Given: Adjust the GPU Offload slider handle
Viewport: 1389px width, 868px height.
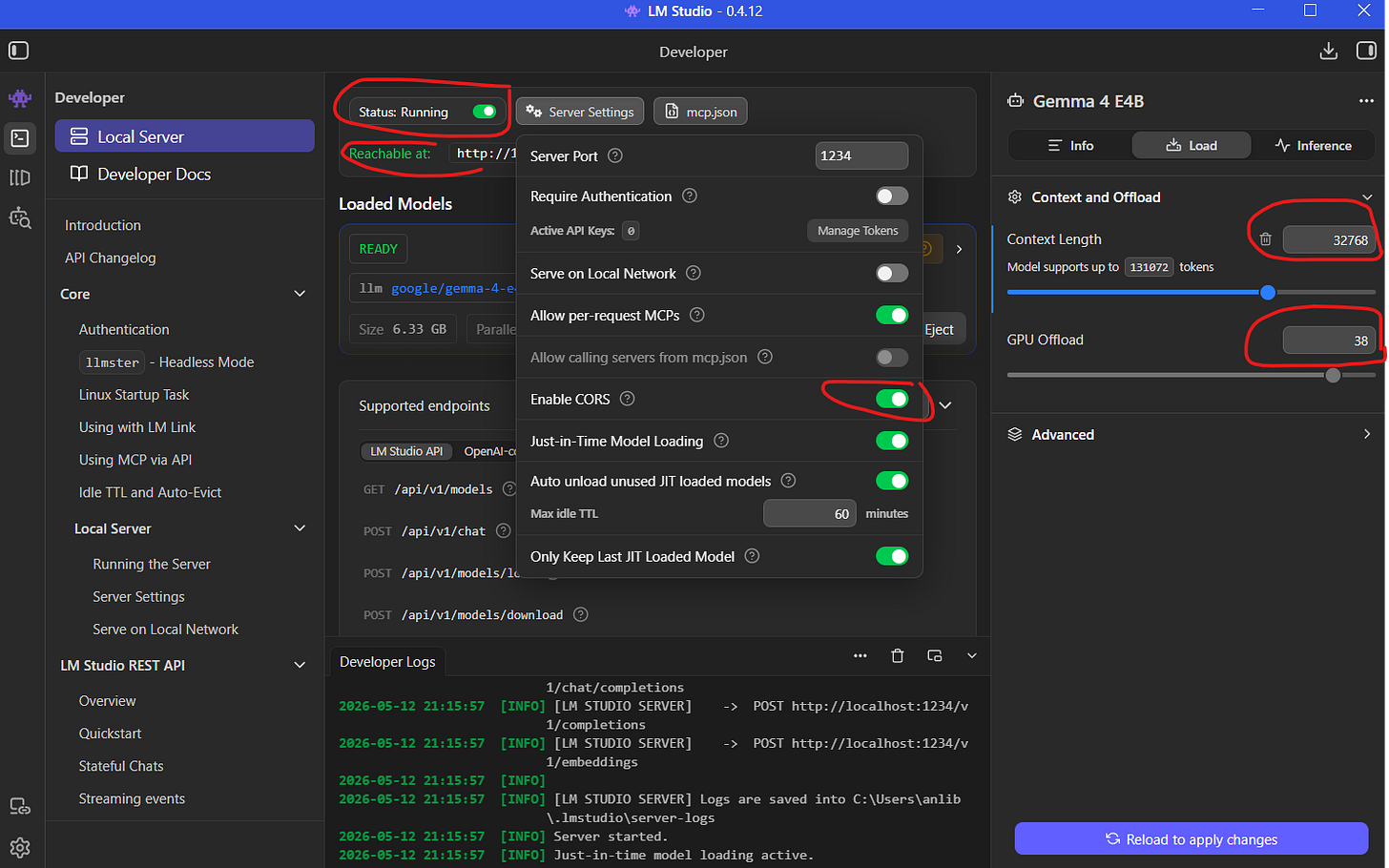Looking at the screenshot, I should point(1333,375).
